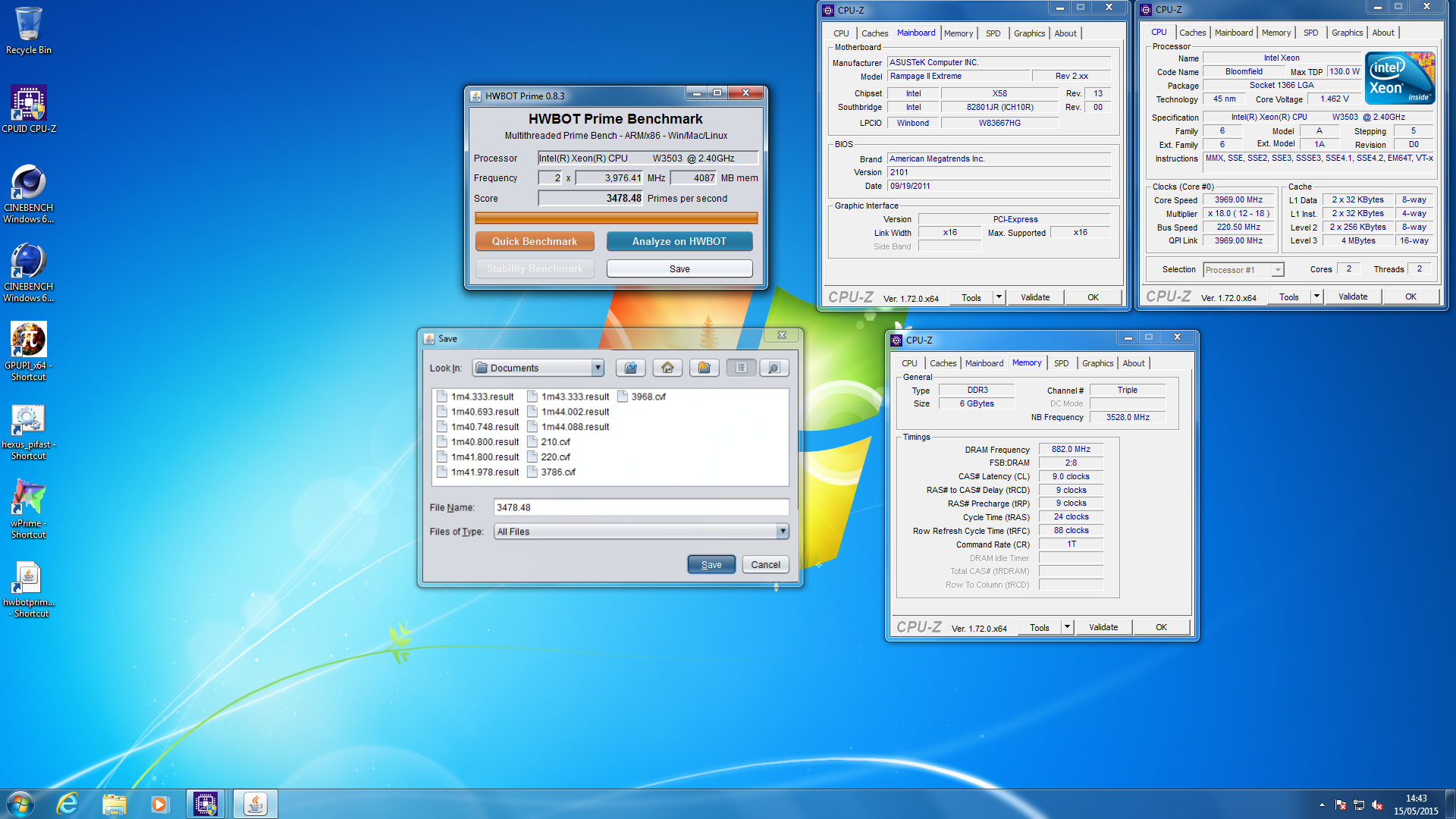Viewport: 1456px width, 819px height.
Task: Click Validate in Memory CPU-Z window
Action: coord(1103,627)
